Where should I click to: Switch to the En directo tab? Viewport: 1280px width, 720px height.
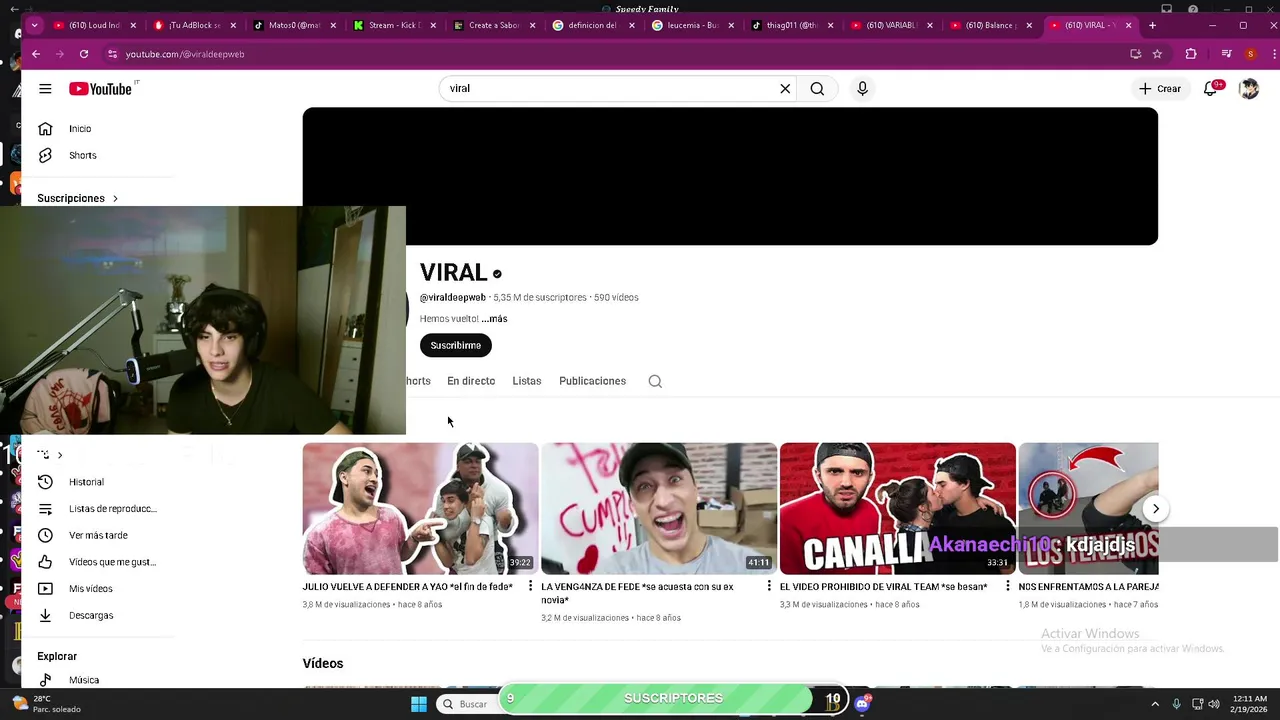pos(471,381)
